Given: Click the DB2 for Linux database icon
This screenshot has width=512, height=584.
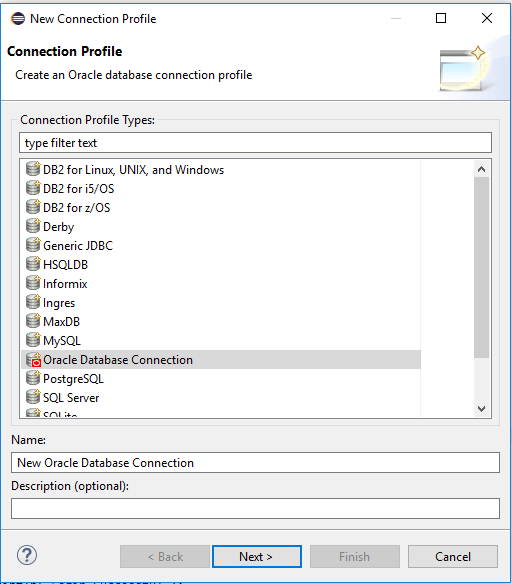Looking at the screenshot, I should pyautogui.click(x=33, y=169).
